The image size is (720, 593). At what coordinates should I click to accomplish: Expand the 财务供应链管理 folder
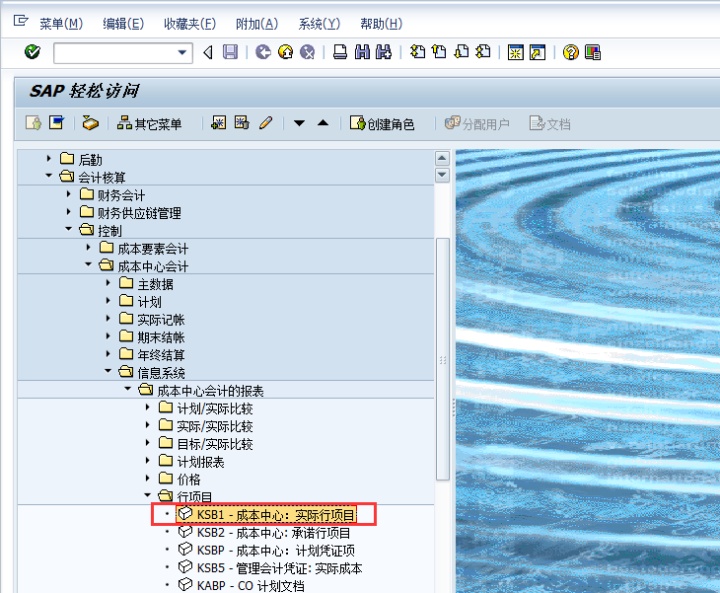(68, 211)
